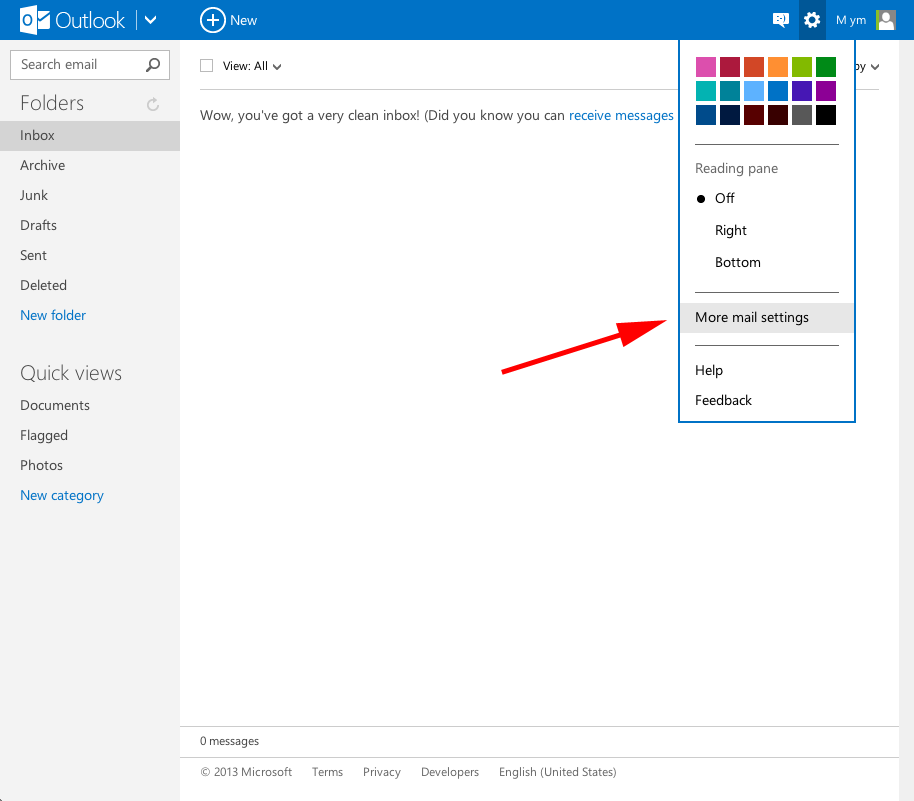Create a New folder
Image resolution: width=914 pixels, height=801 pixels.
coord(53,315)
